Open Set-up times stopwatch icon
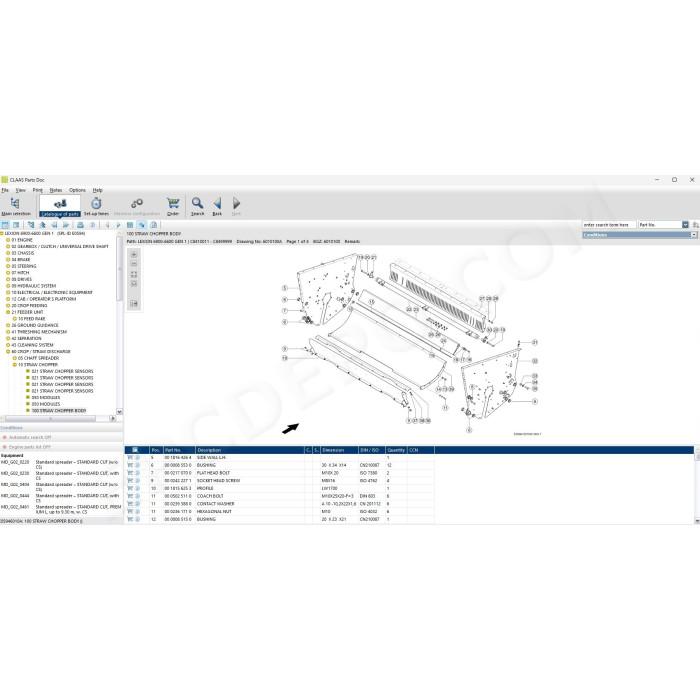The width and height of the screenshot is (700, 700). pyautogui.click(x=96, y=206)
